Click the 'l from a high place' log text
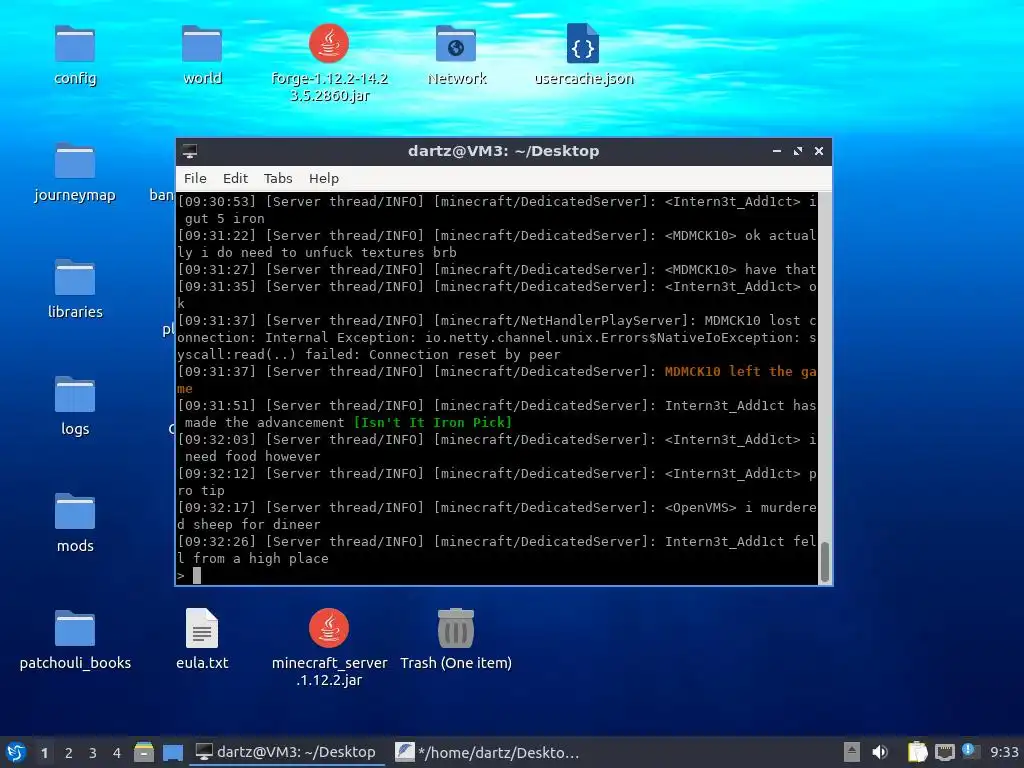The height and width of the screenshot is (768, 1024). point(253,558)
